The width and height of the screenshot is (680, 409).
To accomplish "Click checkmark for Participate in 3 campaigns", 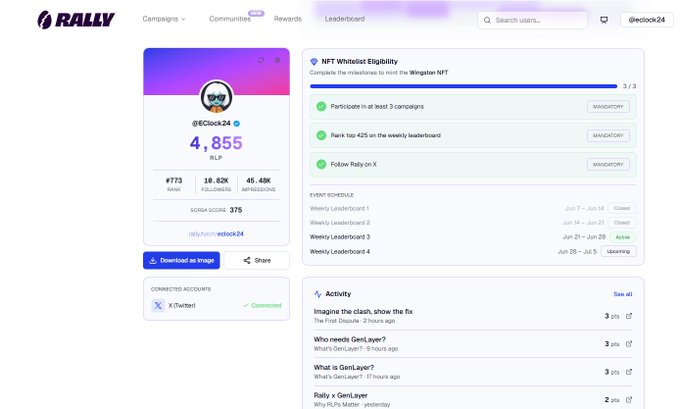I will click(x=321, y=106).
